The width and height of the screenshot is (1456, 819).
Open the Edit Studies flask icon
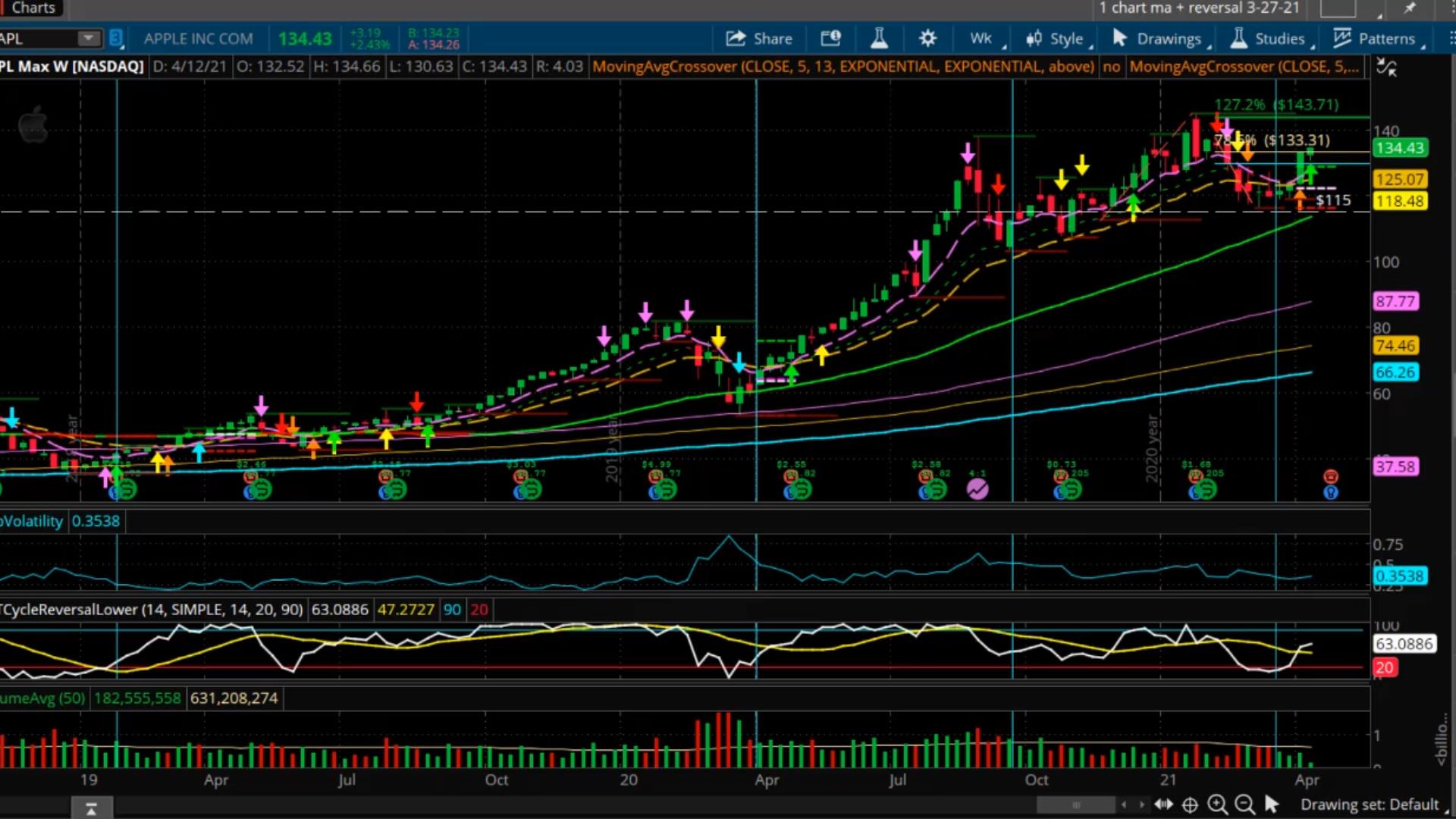[x=879, y=38]
